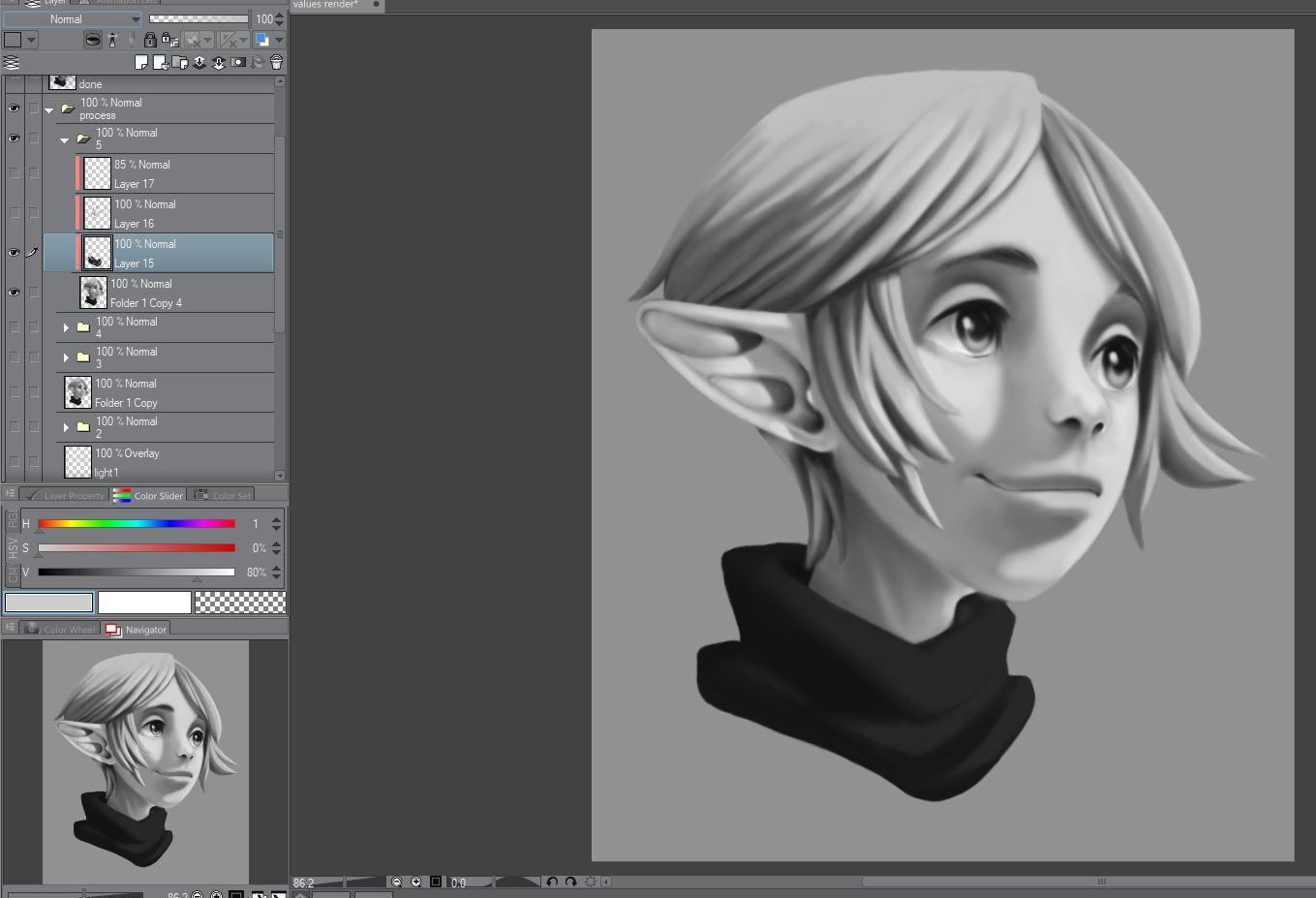Adjust the layer opacity slider
This screenshot has height=898, width=1316.
coord(199,18)
